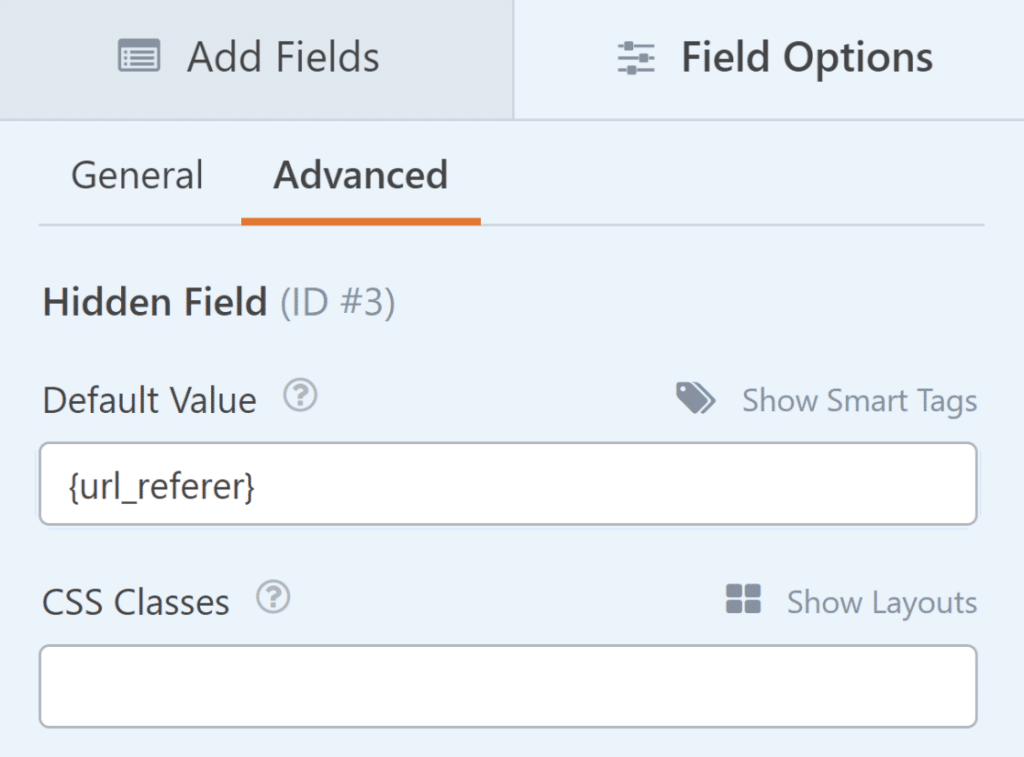Click the CSS Classes label
The image size is (1024, 757).
134,601
